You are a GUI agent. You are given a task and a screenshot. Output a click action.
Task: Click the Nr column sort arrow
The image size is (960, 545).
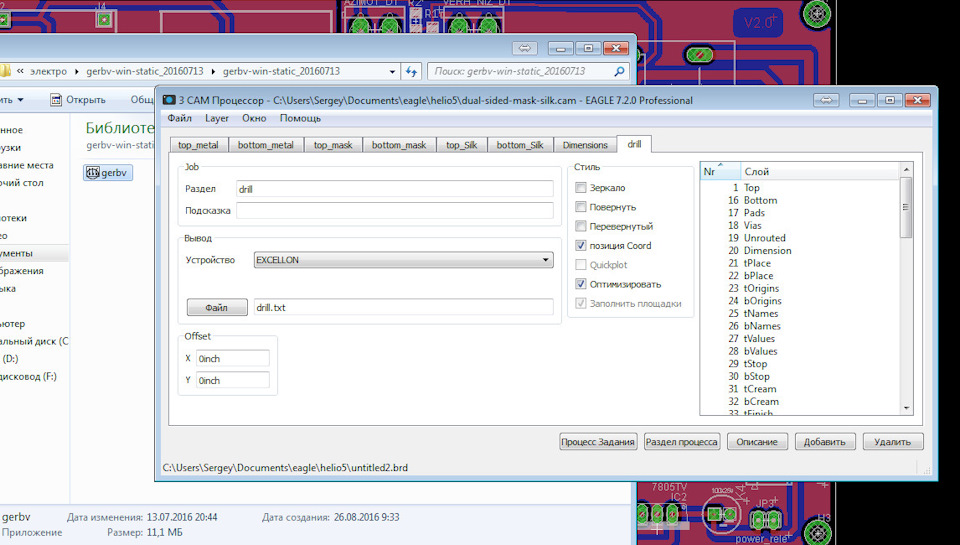click(x=720, y=166)
